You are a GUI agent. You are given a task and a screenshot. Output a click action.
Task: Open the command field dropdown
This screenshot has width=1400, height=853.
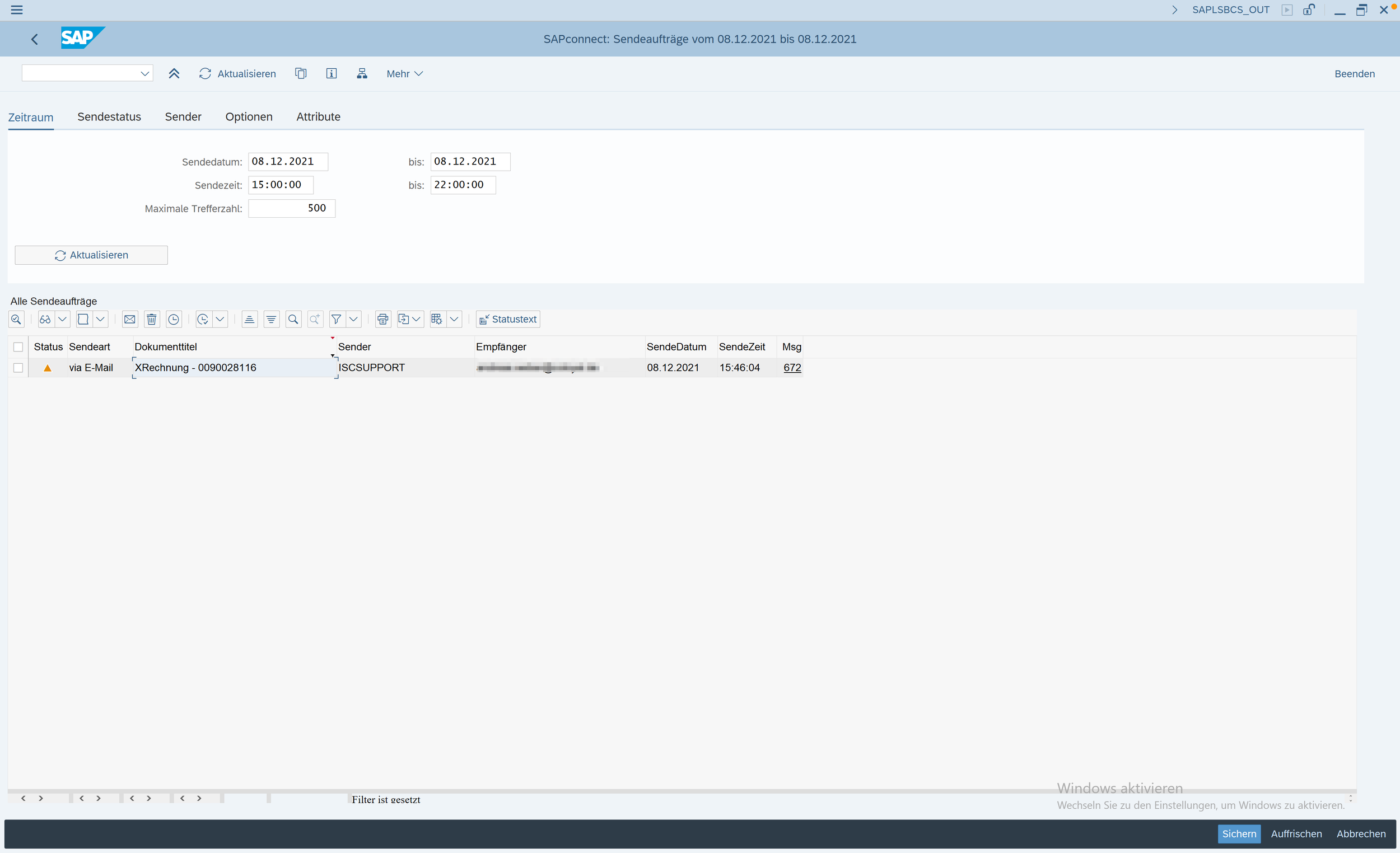[x=145, y=73]
